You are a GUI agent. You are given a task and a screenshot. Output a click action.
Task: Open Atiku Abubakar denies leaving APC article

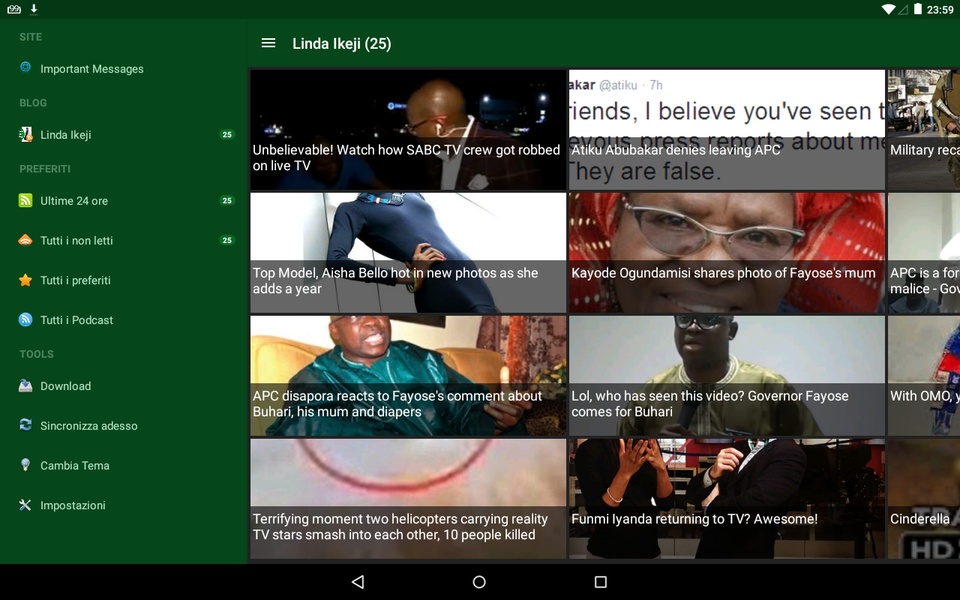[727, 129]
